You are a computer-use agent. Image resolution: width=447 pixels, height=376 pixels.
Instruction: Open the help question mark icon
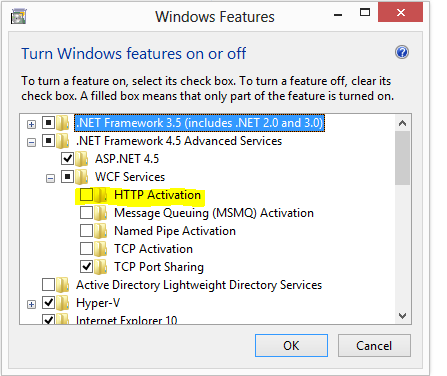tap(402, 52)
